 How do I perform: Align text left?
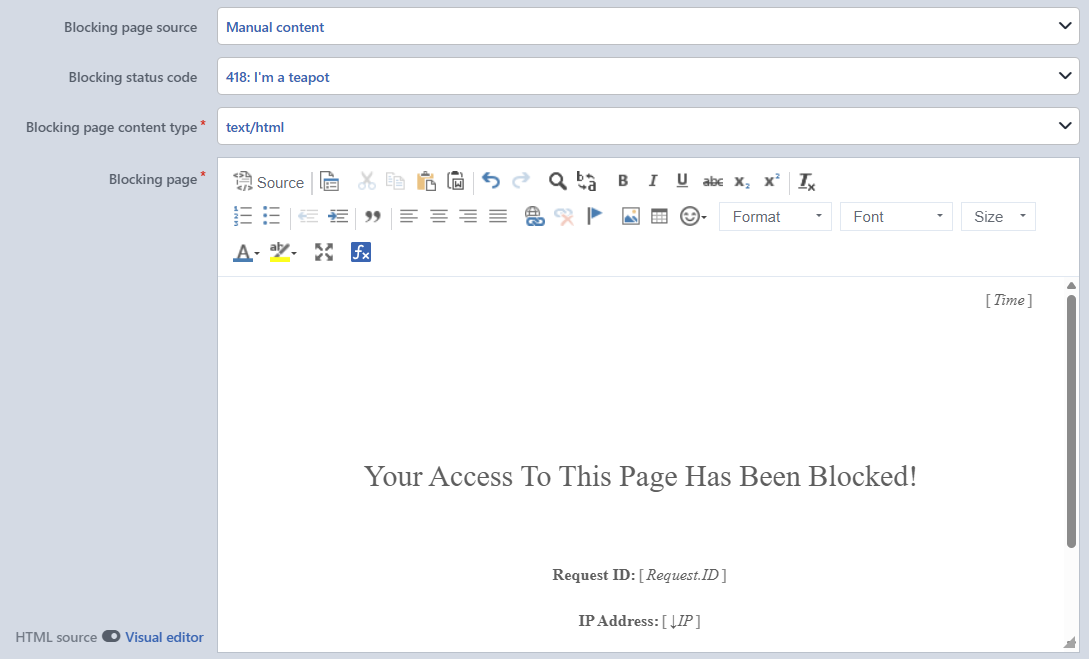409,217
